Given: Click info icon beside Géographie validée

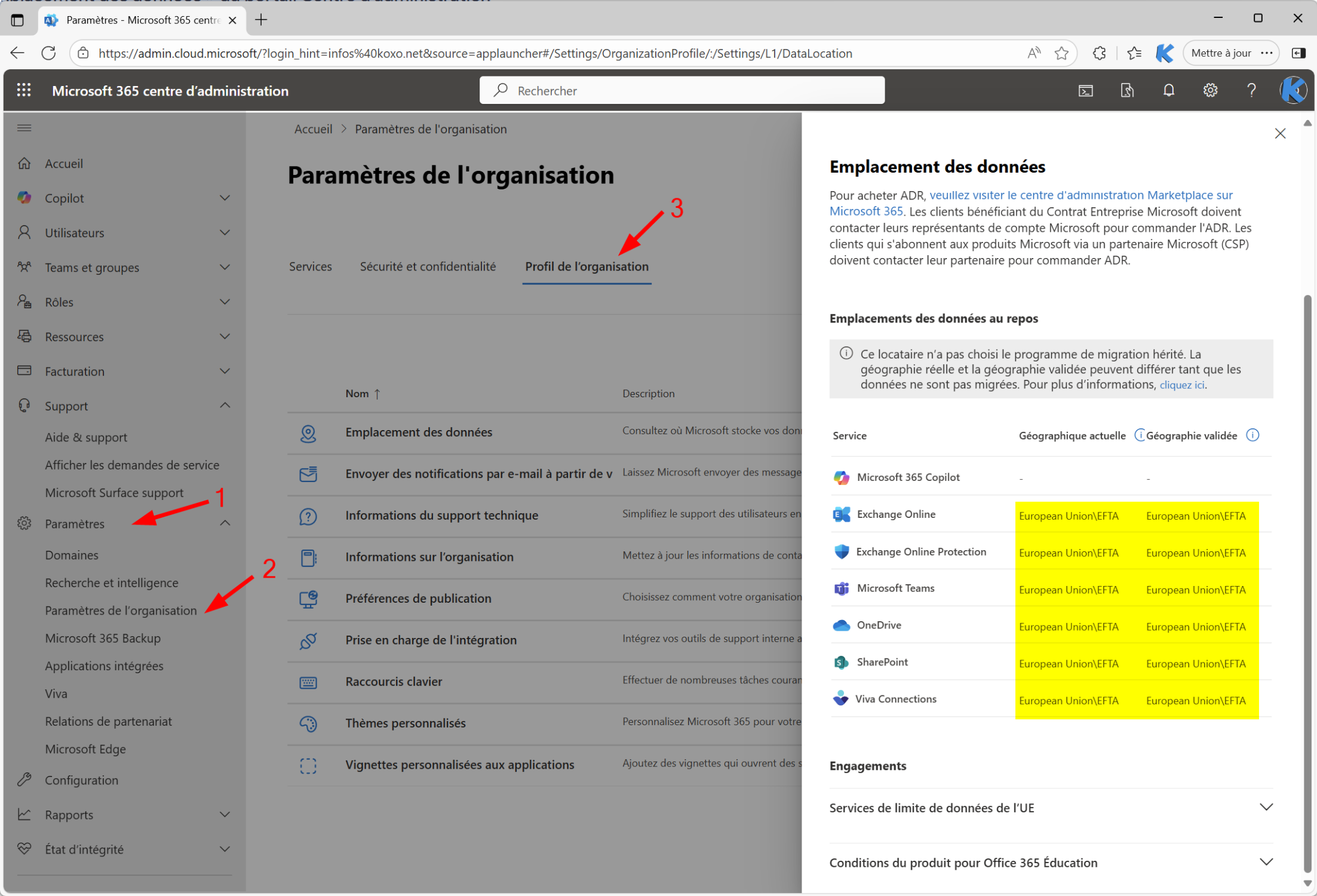Looking at the screenshot, I should [x=1252, y=435].
